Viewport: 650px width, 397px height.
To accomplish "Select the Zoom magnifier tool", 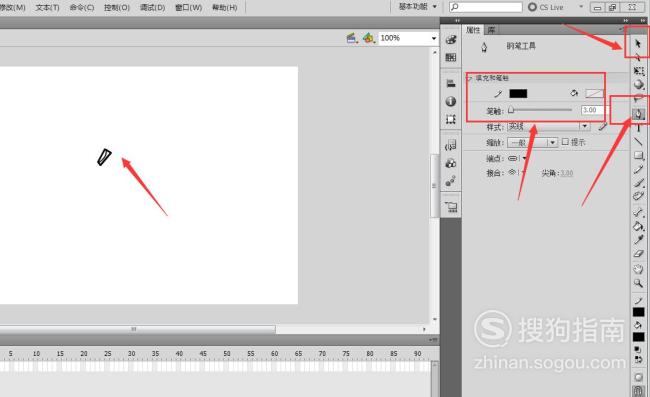I will point(638,283).
